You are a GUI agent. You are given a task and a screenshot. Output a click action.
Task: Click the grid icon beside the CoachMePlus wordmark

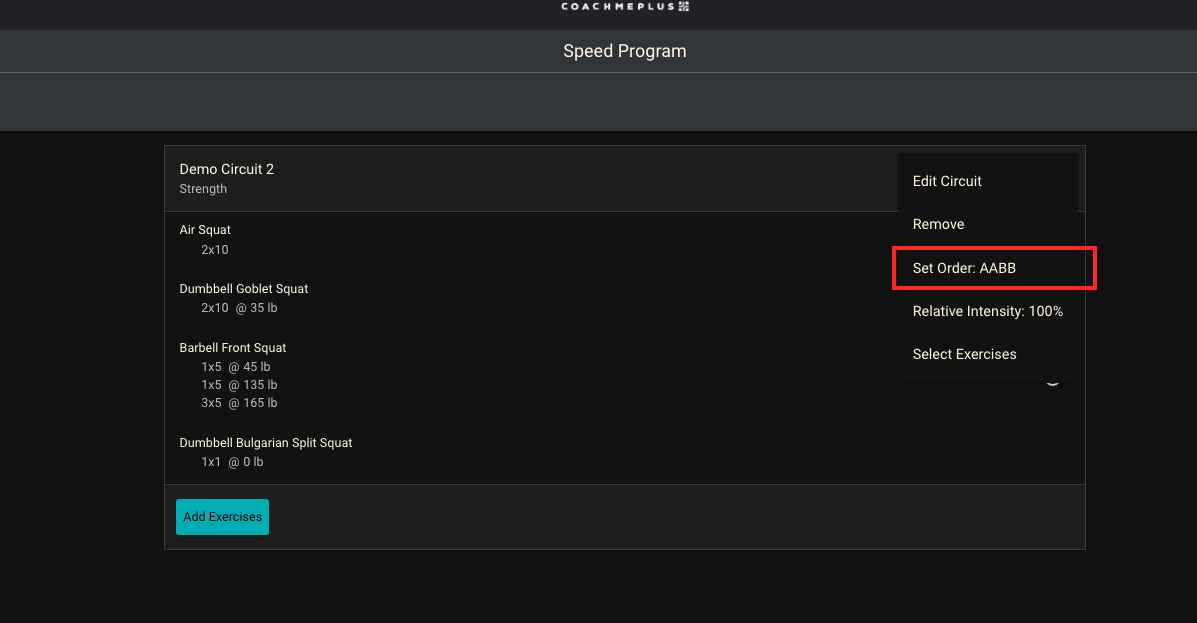pyautogui.click(x=683, y=7)
